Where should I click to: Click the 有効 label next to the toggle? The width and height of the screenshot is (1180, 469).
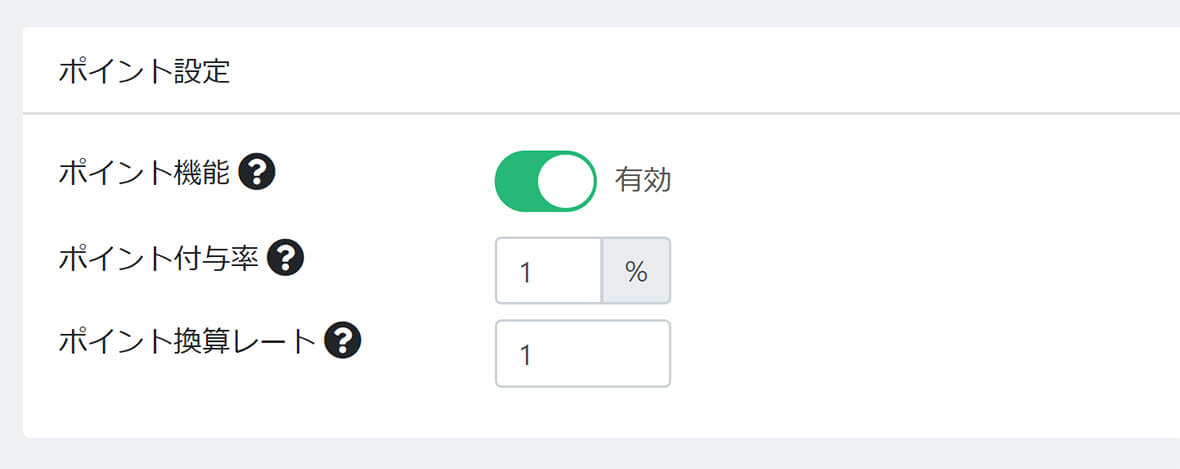coord(643,181)
